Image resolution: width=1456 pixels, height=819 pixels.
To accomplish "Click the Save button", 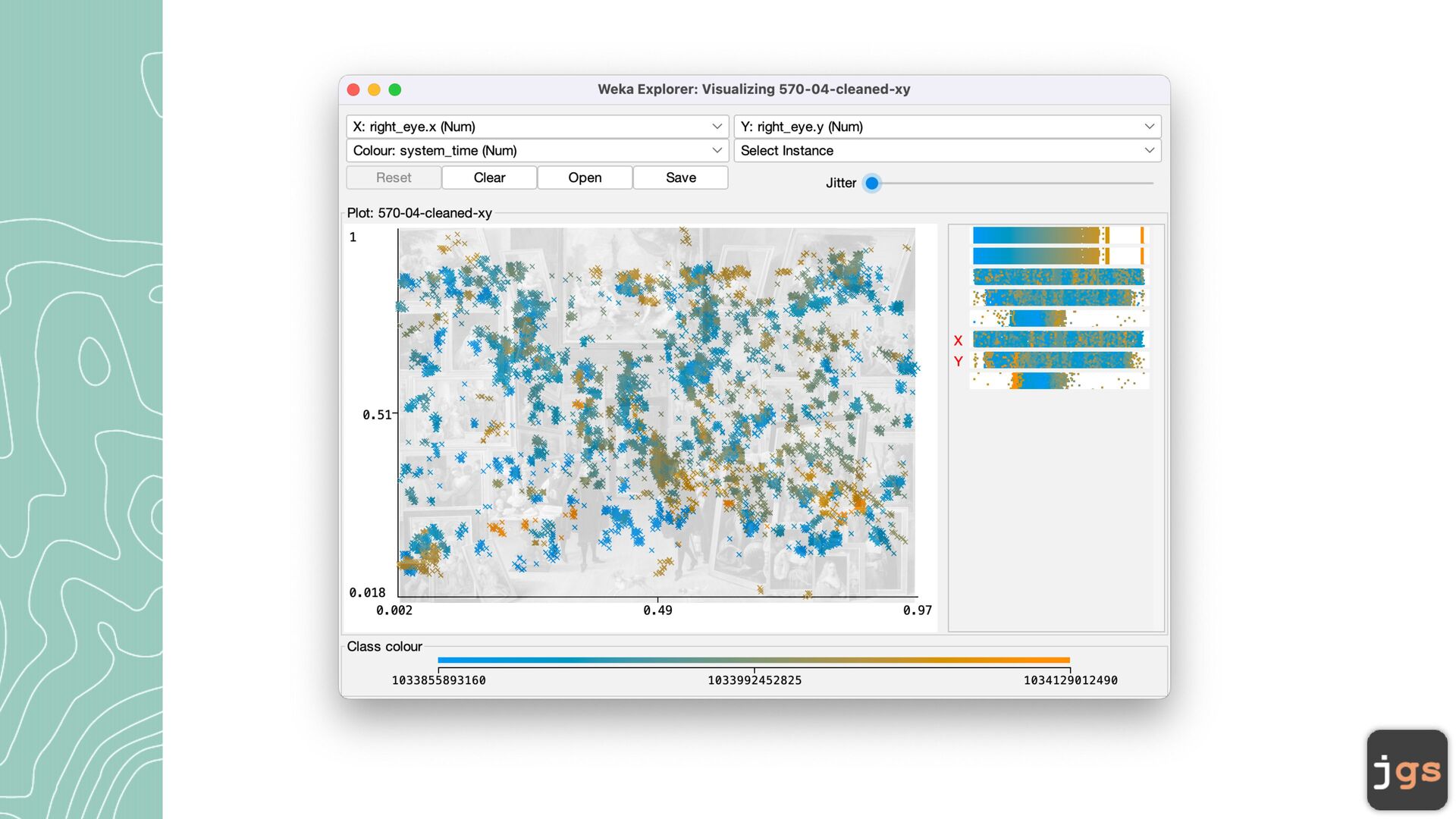I will [680, 177].
